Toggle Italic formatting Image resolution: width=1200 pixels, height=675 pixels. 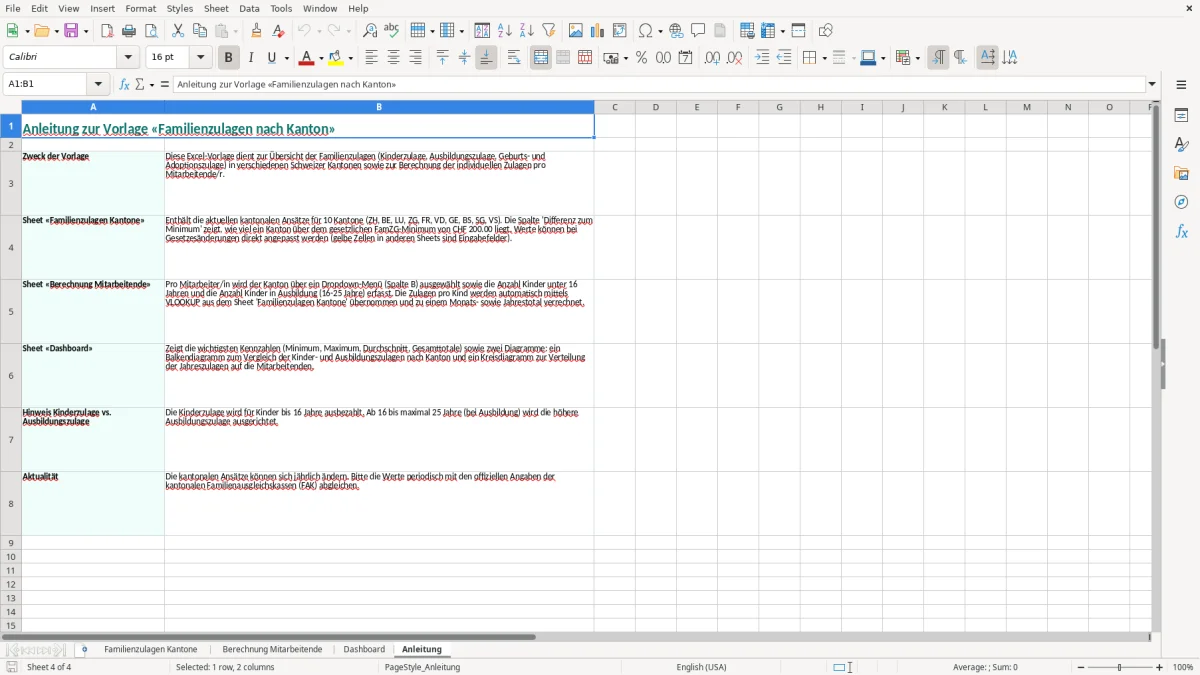[250, 58]
